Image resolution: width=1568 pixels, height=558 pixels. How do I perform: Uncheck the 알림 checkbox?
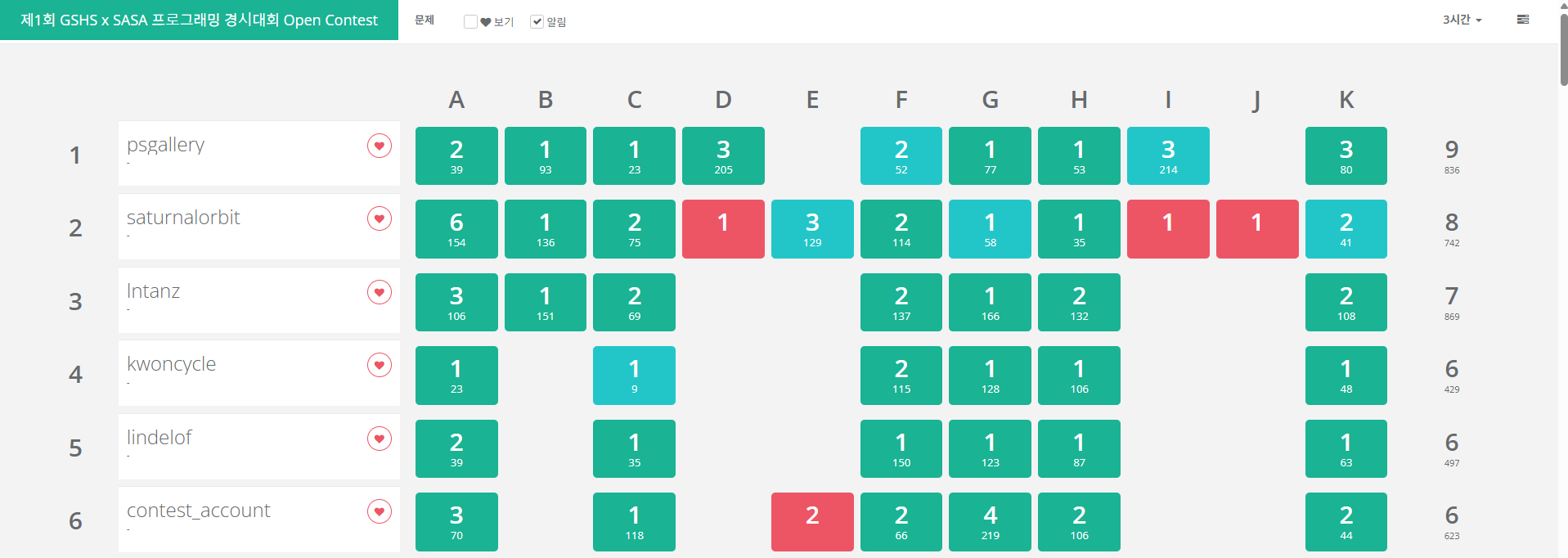coord(537,22)
